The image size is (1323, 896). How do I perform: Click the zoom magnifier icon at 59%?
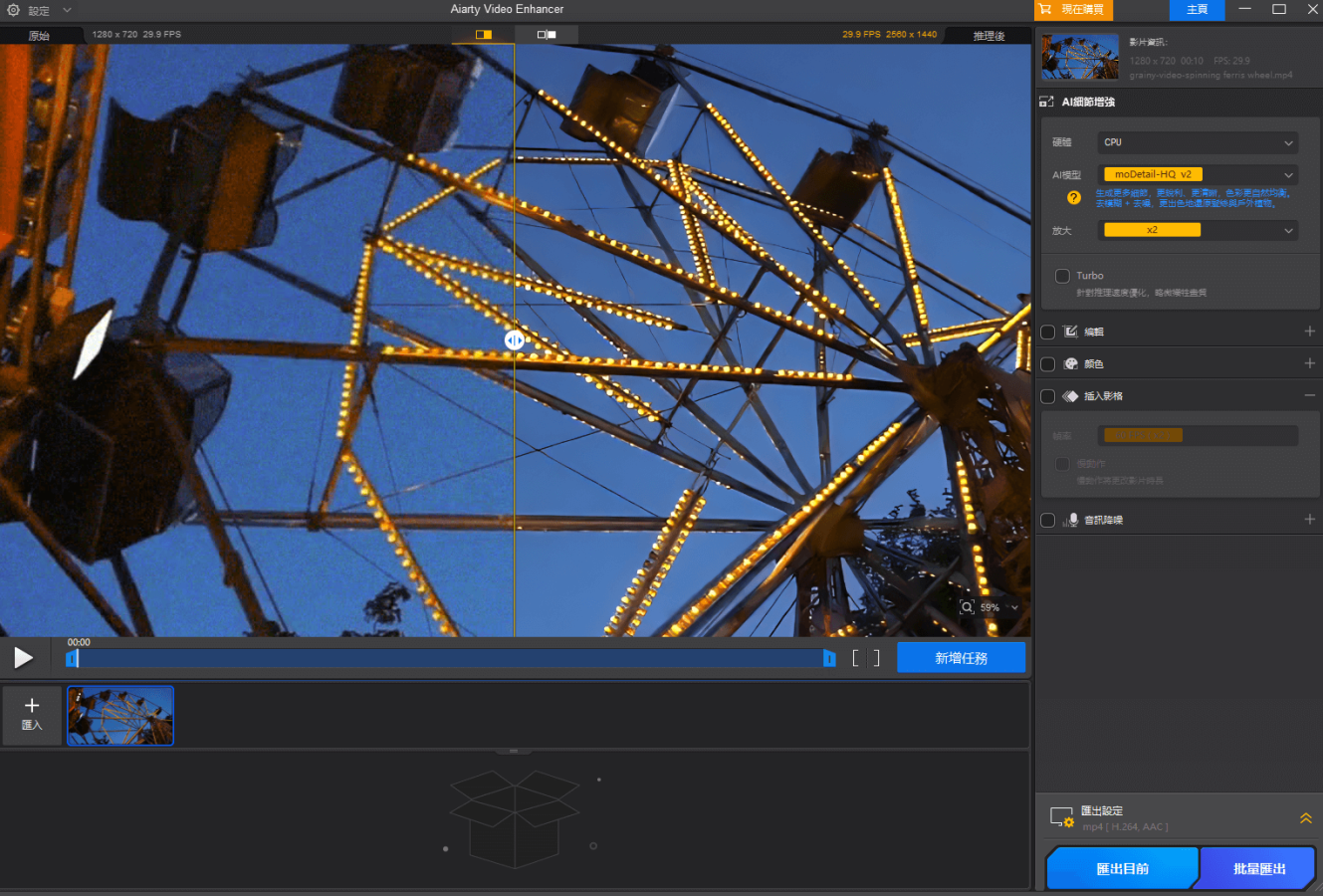967,607
